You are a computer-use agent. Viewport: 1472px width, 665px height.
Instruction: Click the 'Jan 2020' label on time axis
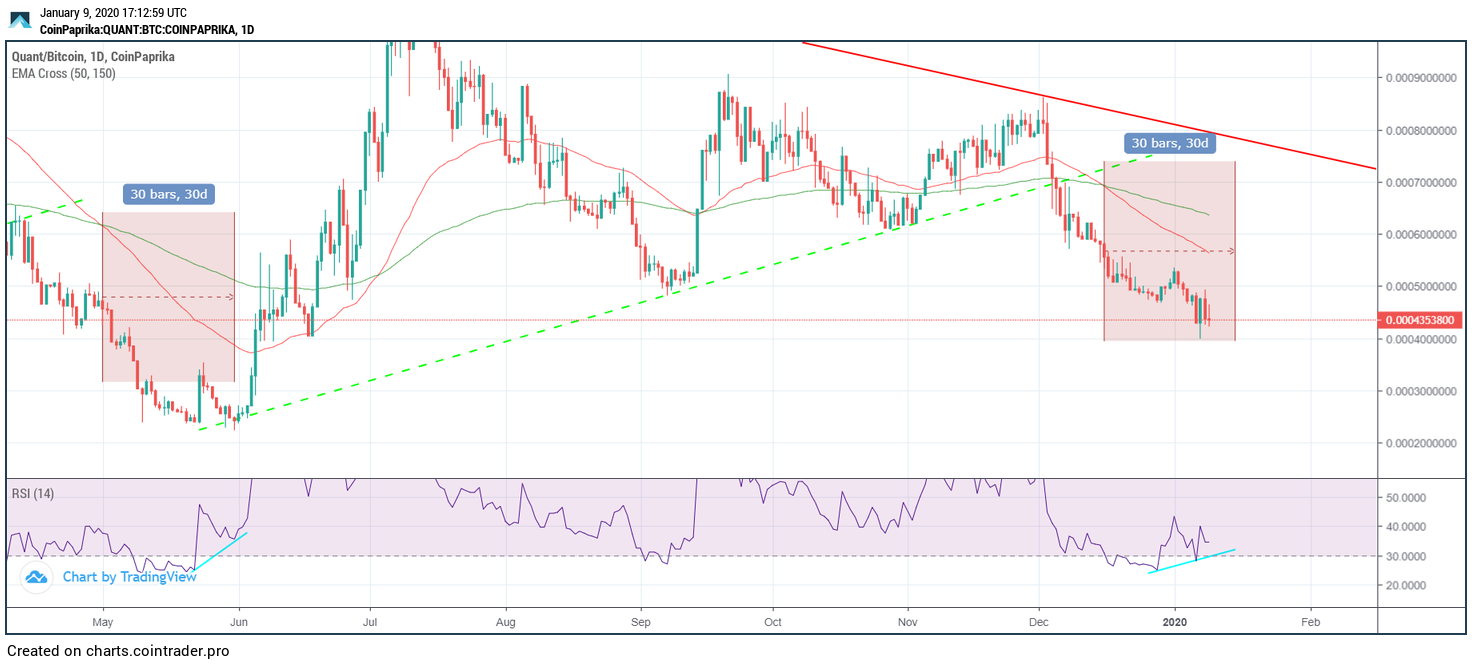[x=1176, y=621]
